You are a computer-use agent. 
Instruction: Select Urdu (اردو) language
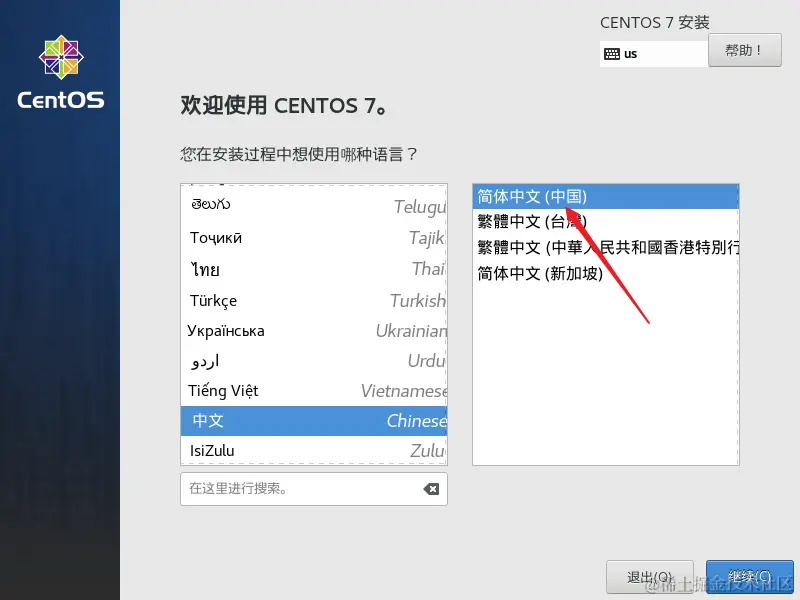[x=314, y=361]
